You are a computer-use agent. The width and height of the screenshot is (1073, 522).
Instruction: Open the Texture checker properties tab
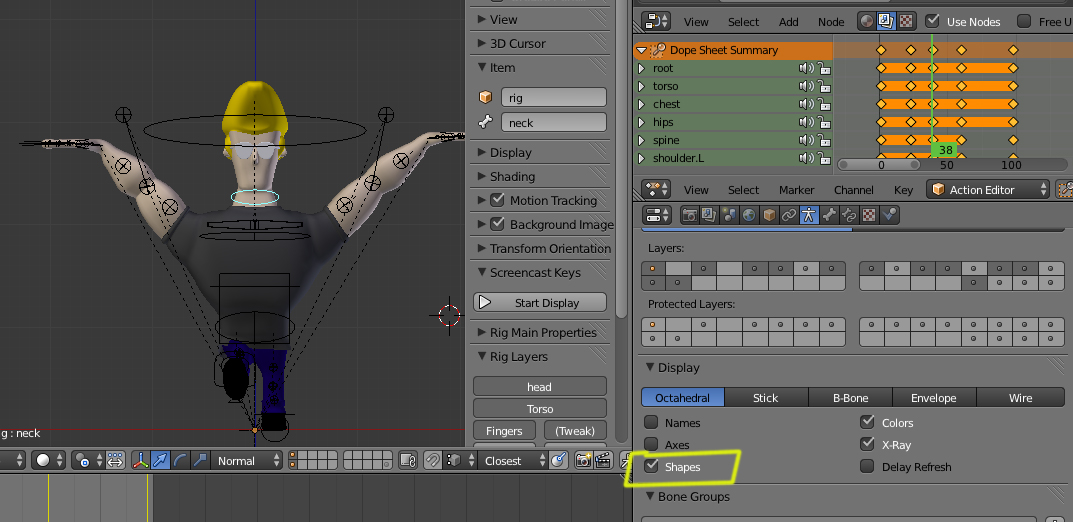coord(868,215)
